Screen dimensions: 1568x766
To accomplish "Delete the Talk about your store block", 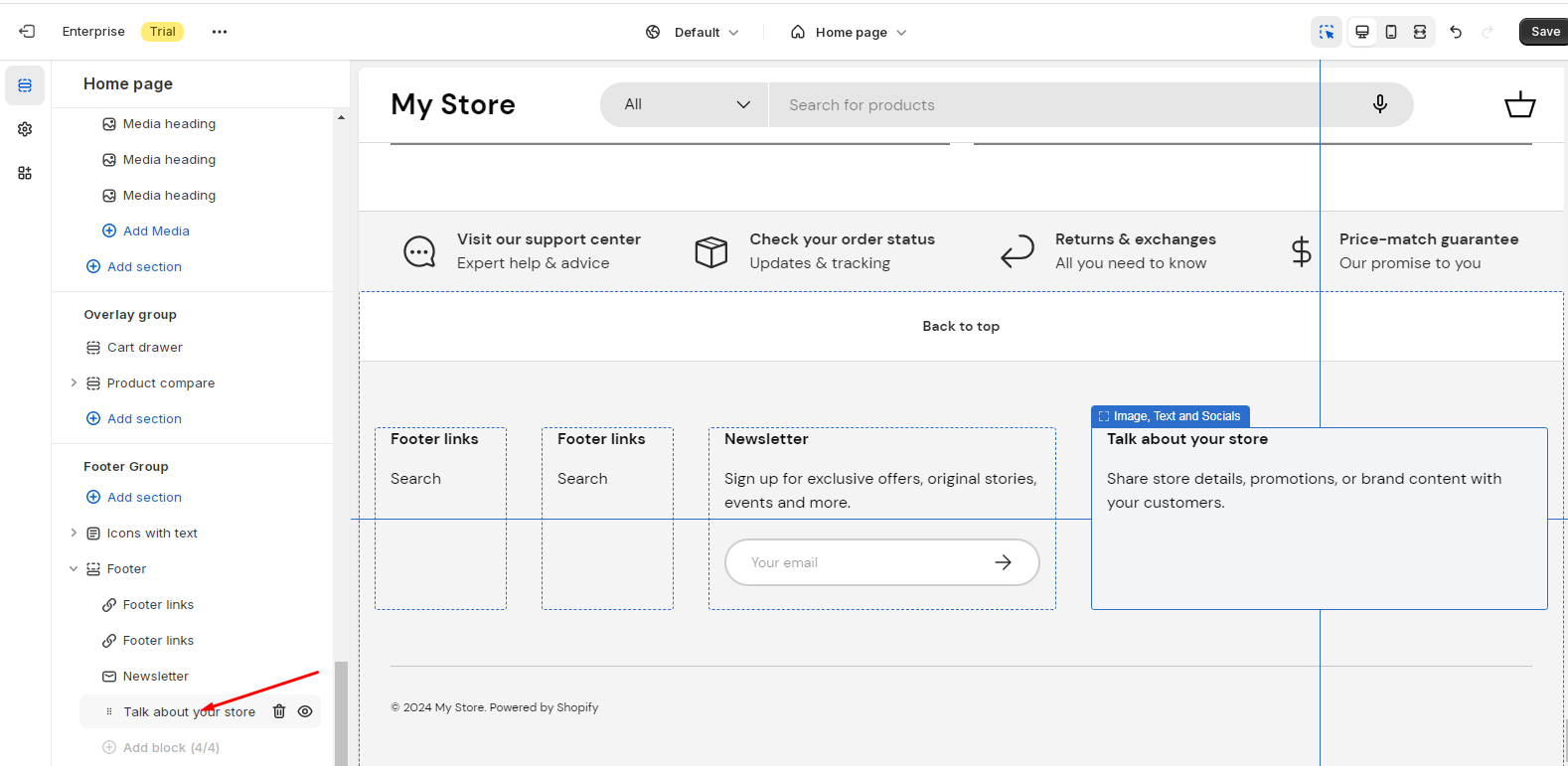I will (x=279, y=711).
